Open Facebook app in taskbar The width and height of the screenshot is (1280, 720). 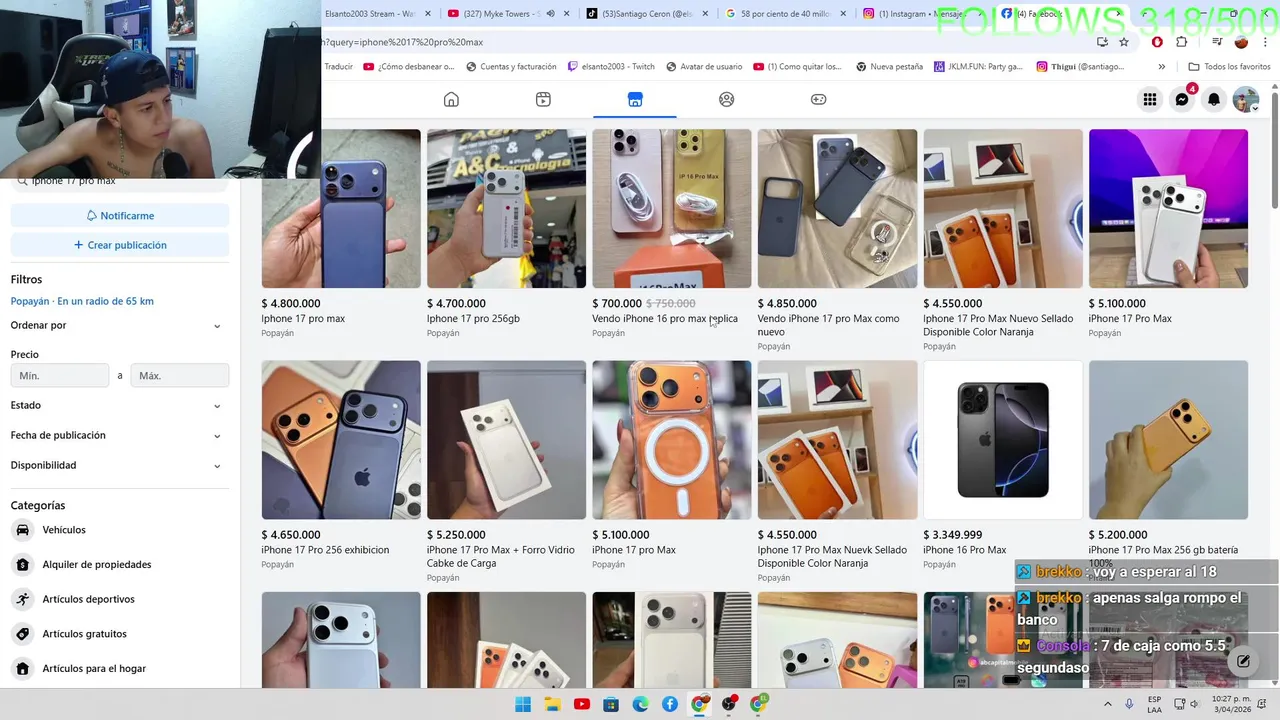670,704
